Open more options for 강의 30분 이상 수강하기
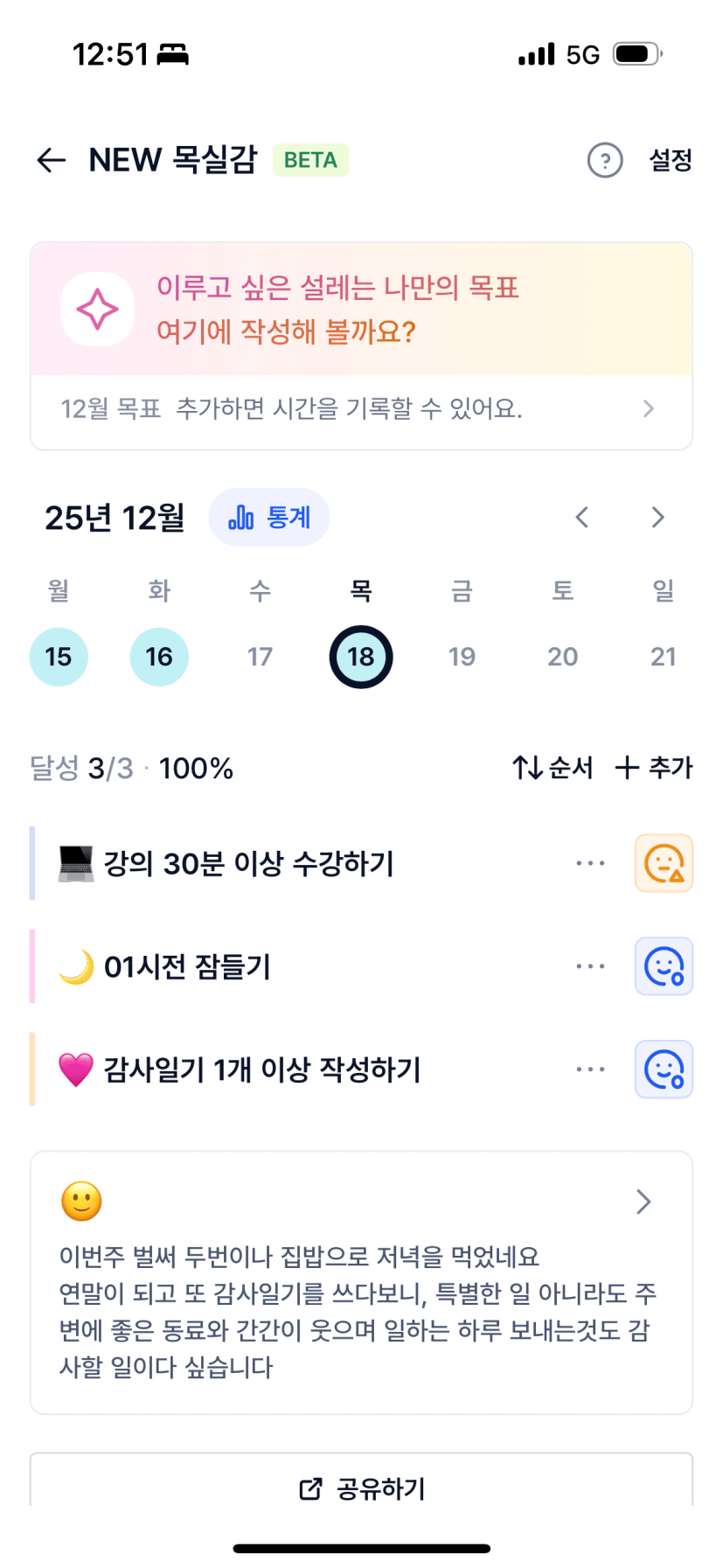Image resolution: width=723 pixels, height=1568 pixels. click(590, 863)
